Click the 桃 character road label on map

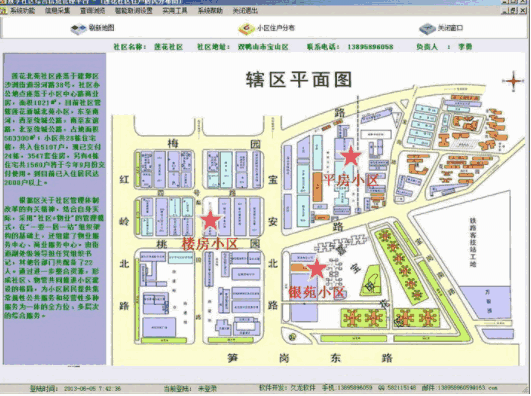click(x=162, y=244)
